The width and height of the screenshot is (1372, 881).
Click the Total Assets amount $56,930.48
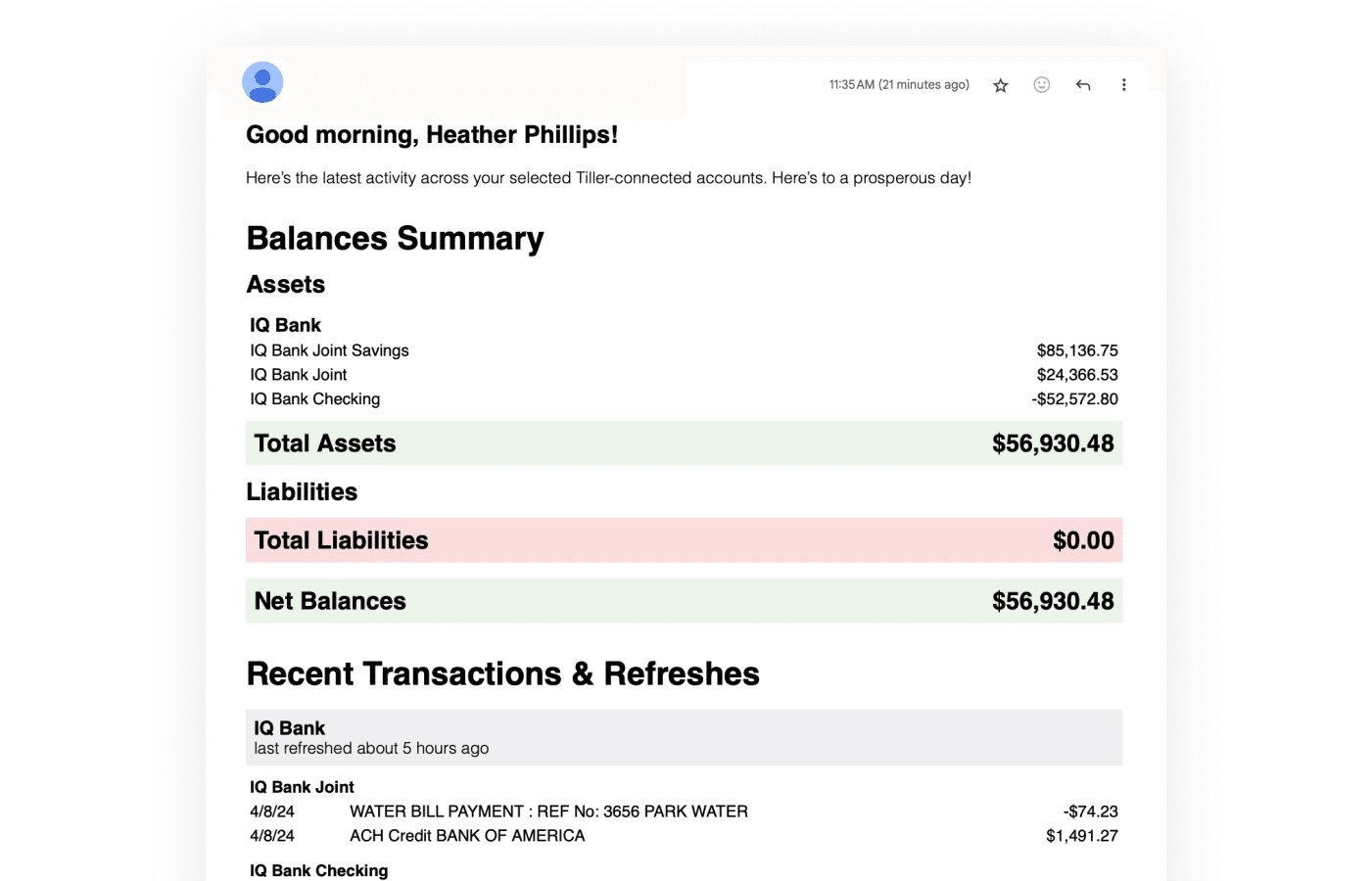(1053, 443)
